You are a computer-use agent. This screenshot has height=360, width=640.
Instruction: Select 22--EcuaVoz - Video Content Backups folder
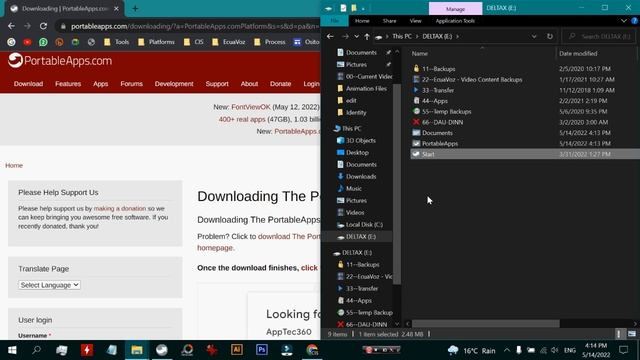pyautogui.click(x=472, y=79)
